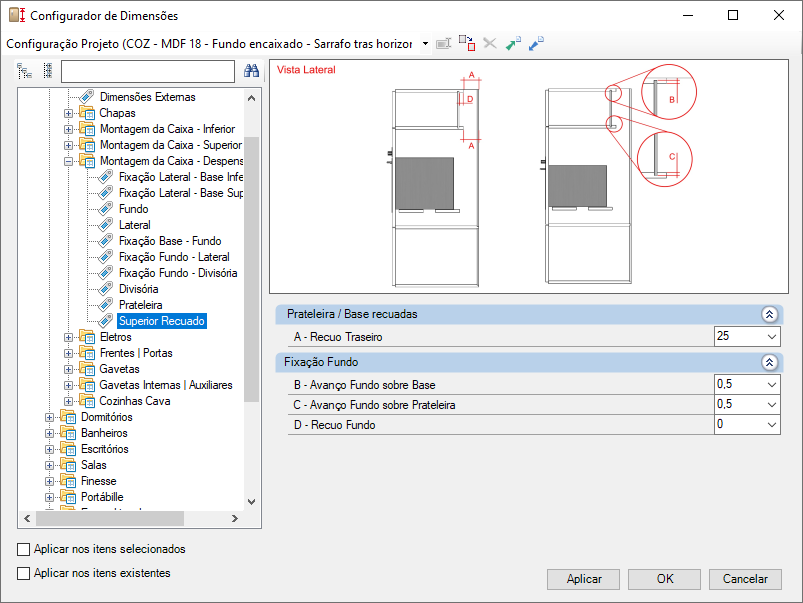Image resolution: width=803 pixels, height=603 pixels.
Task: Open the Configuração Projeto combo box arrow
Action: point(425,44)
